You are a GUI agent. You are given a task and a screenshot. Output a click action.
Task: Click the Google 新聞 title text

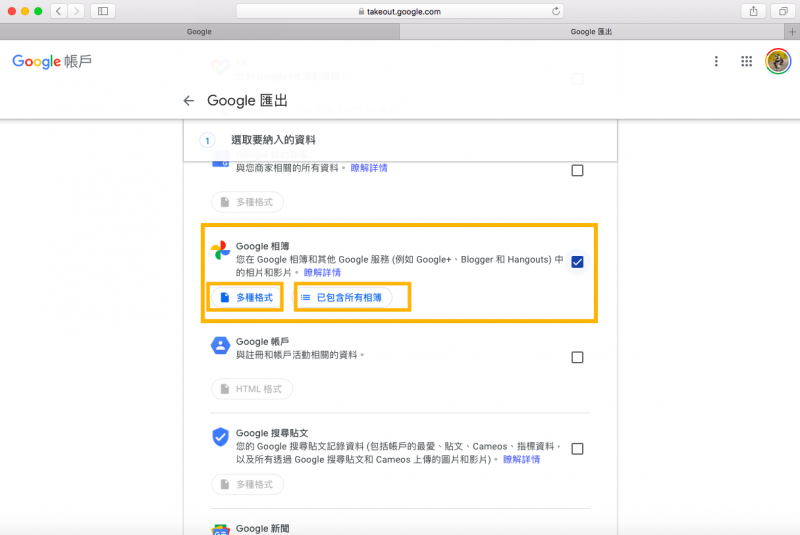pos(262,528)
